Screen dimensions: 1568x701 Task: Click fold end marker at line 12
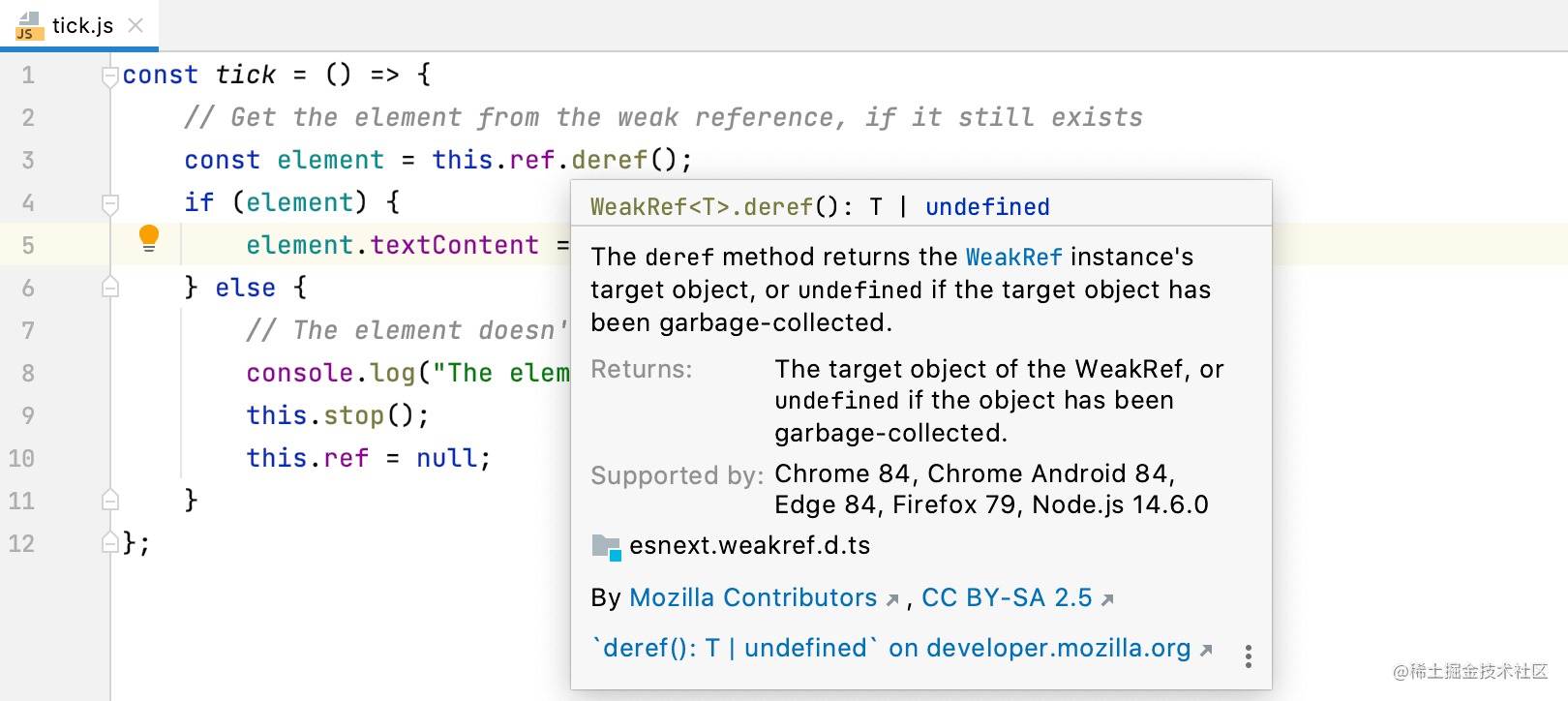point(110,543)
